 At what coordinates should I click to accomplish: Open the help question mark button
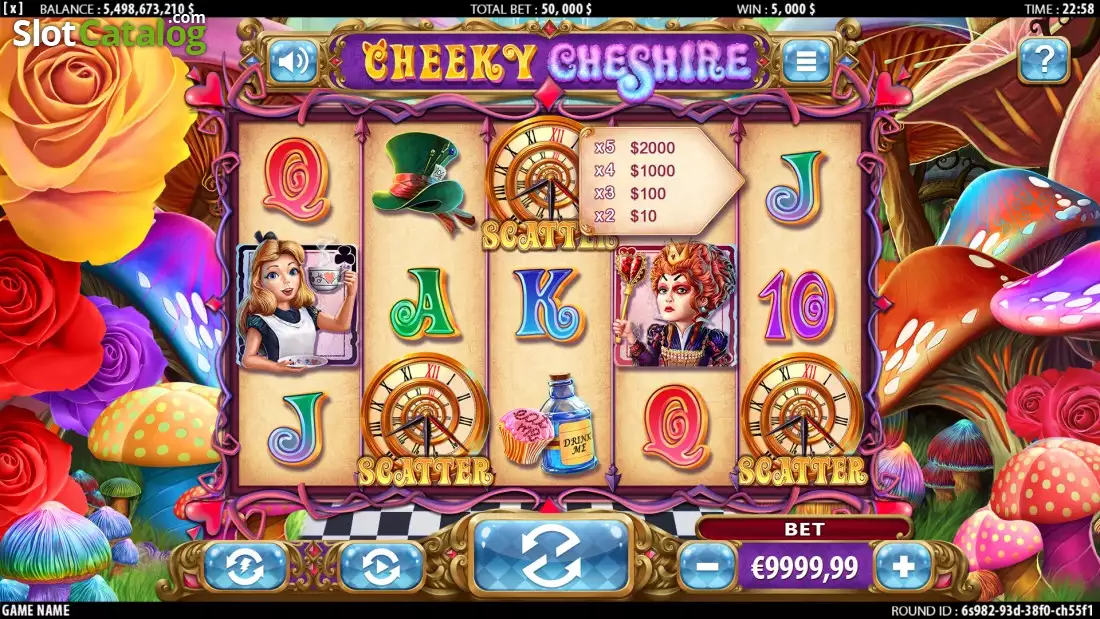tap(1043, 60)
